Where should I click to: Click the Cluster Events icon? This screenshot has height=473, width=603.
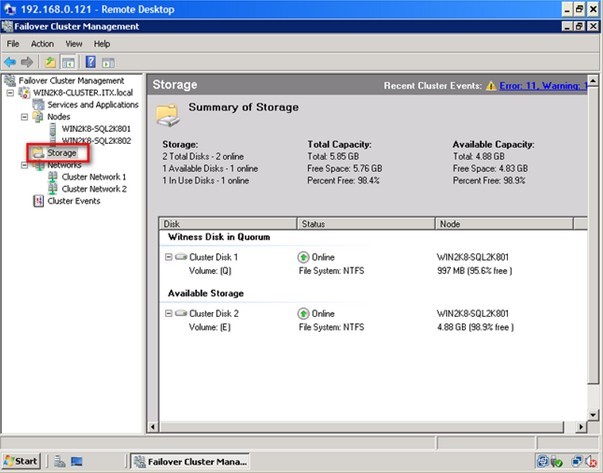[38, 201]
